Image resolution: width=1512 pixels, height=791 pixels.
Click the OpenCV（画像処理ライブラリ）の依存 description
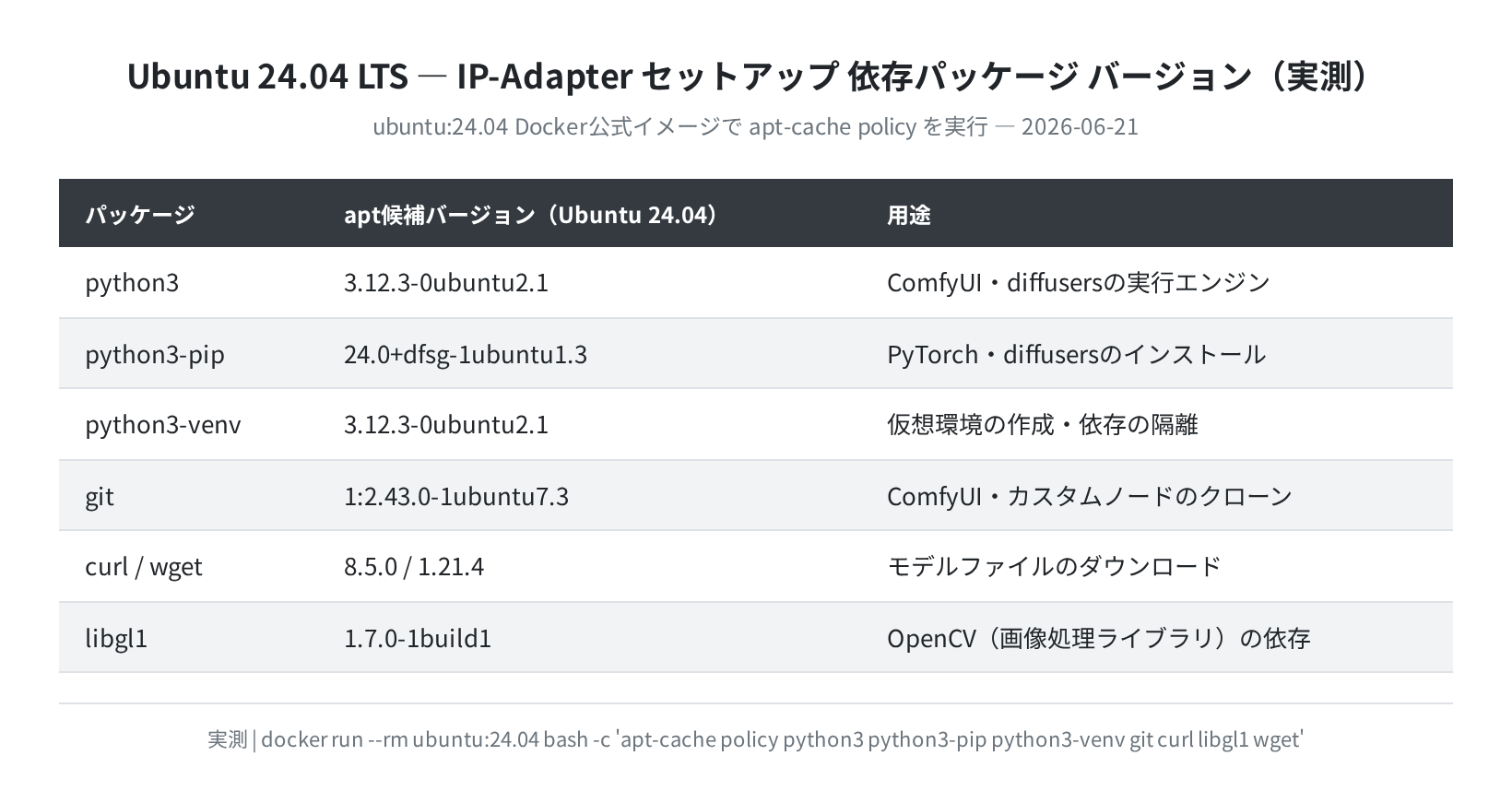click(x=1099, y=638)
